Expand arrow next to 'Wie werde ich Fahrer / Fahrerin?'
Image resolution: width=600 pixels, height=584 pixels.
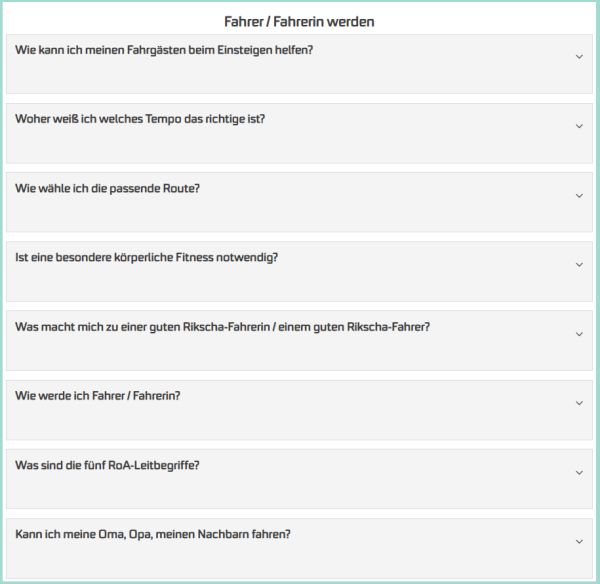pos(579,403)
